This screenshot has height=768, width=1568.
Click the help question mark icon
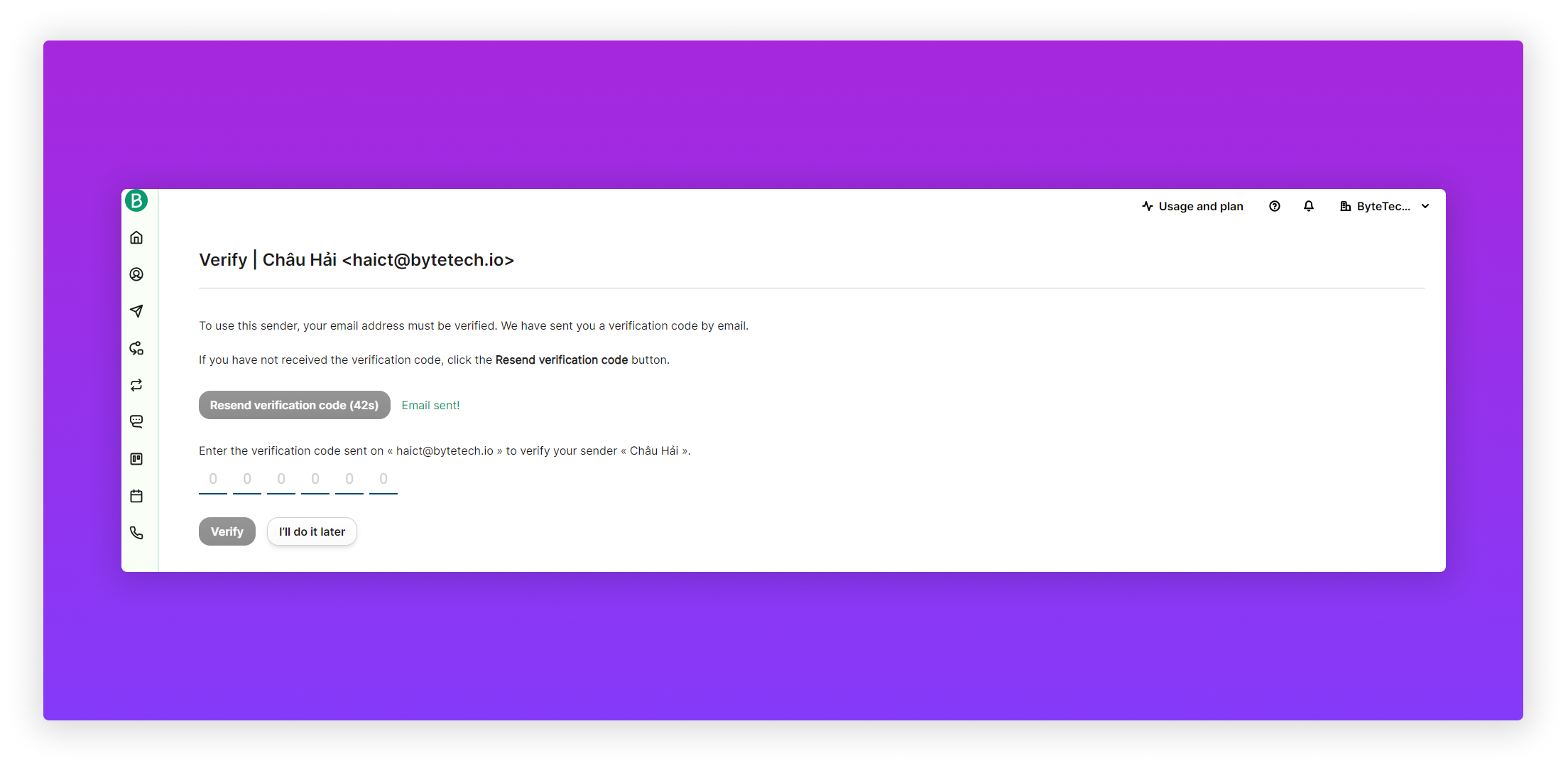click(x=1275, y=206)
